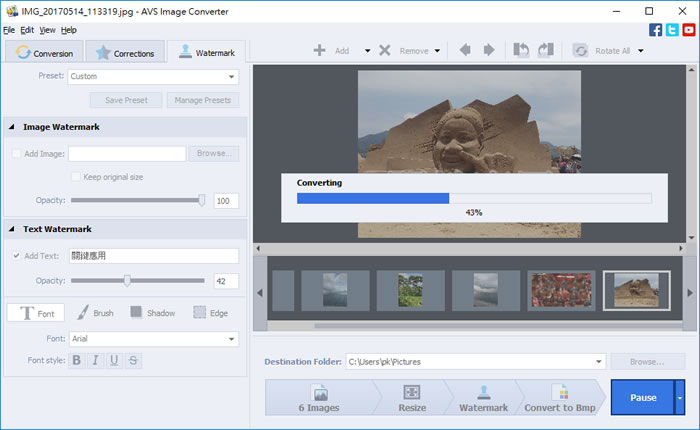Toggle Italic font style
Image resolution: width=700 pixels, height=430 pixels.
pyautogui.click(x=96, y=360)
